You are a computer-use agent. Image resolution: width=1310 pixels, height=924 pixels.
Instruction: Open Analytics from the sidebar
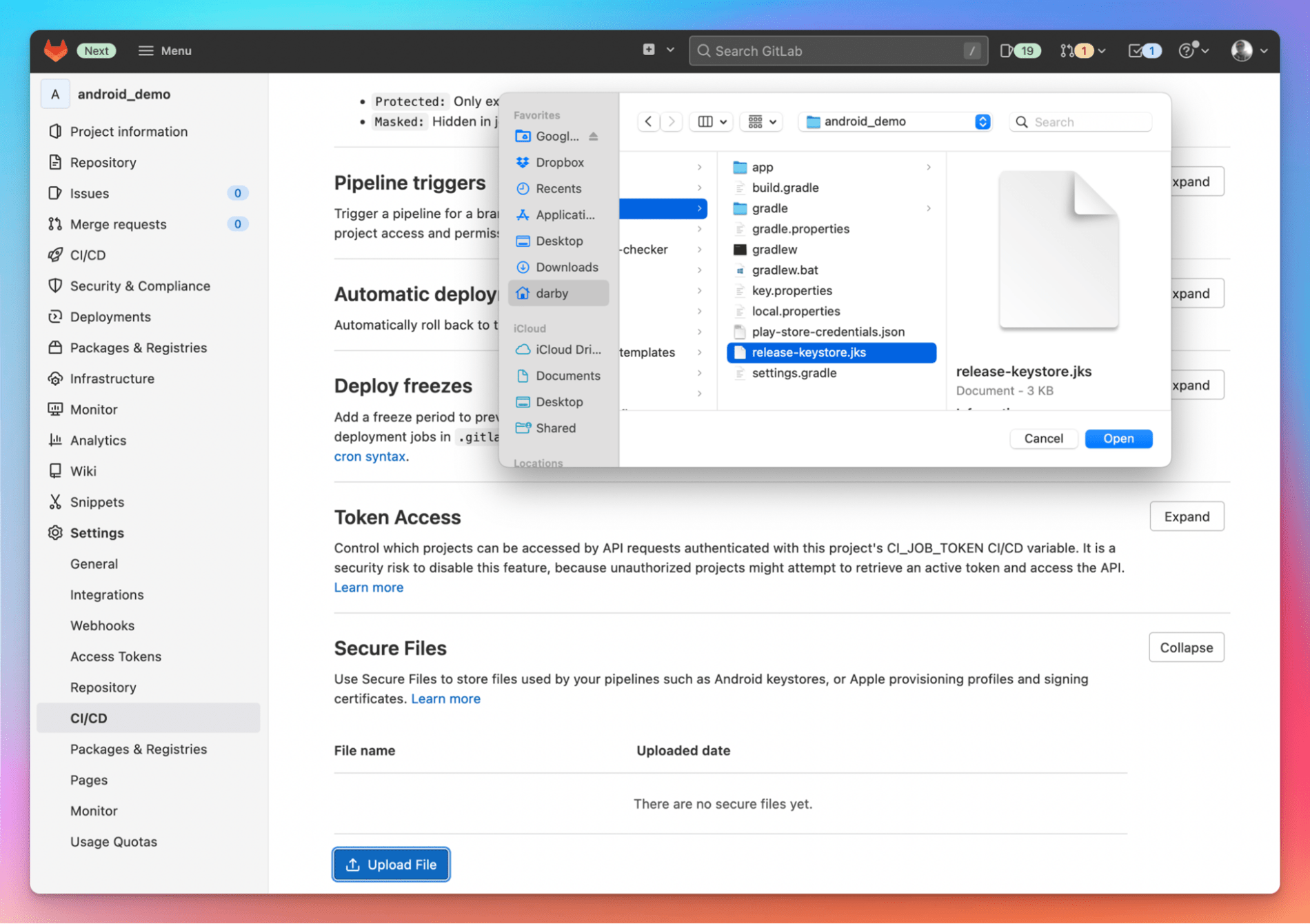point(98,440)
